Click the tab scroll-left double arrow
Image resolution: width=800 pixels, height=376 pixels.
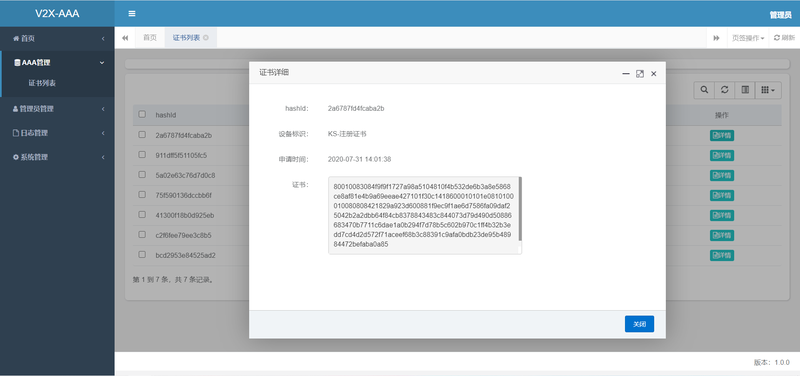tap(125, 38)
